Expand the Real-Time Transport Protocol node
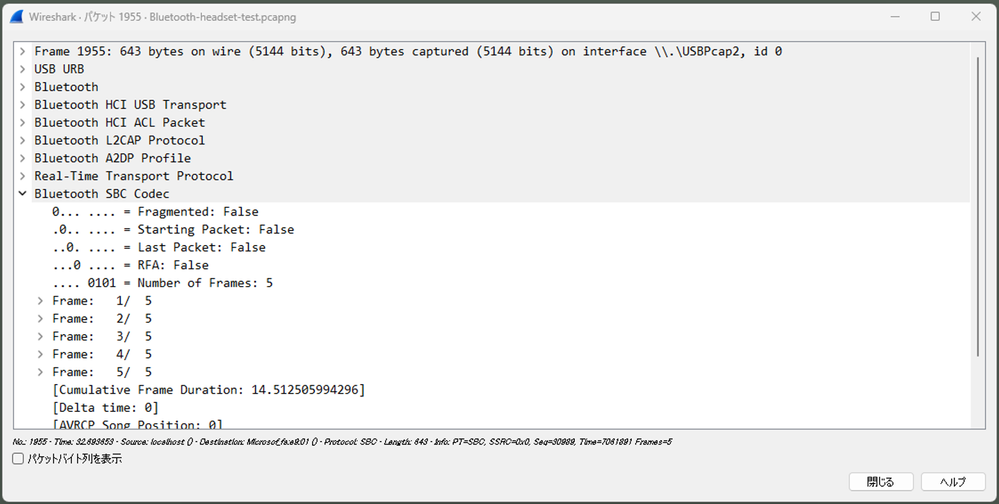 23,176
